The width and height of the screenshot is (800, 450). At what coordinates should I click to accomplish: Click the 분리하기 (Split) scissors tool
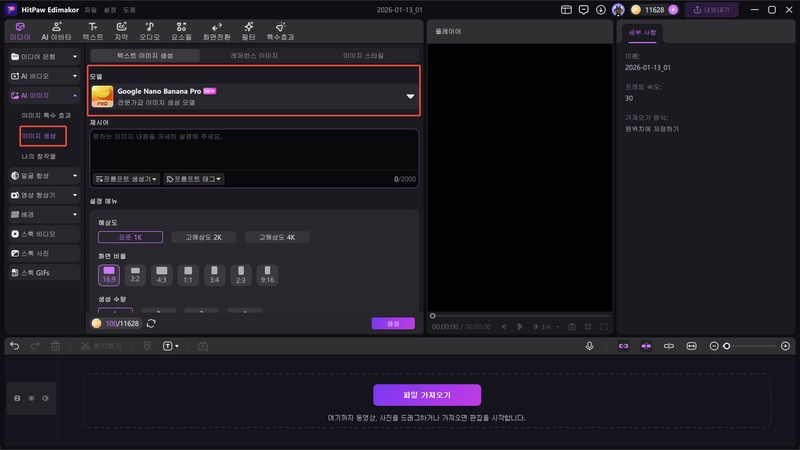[x=101, y=346]
